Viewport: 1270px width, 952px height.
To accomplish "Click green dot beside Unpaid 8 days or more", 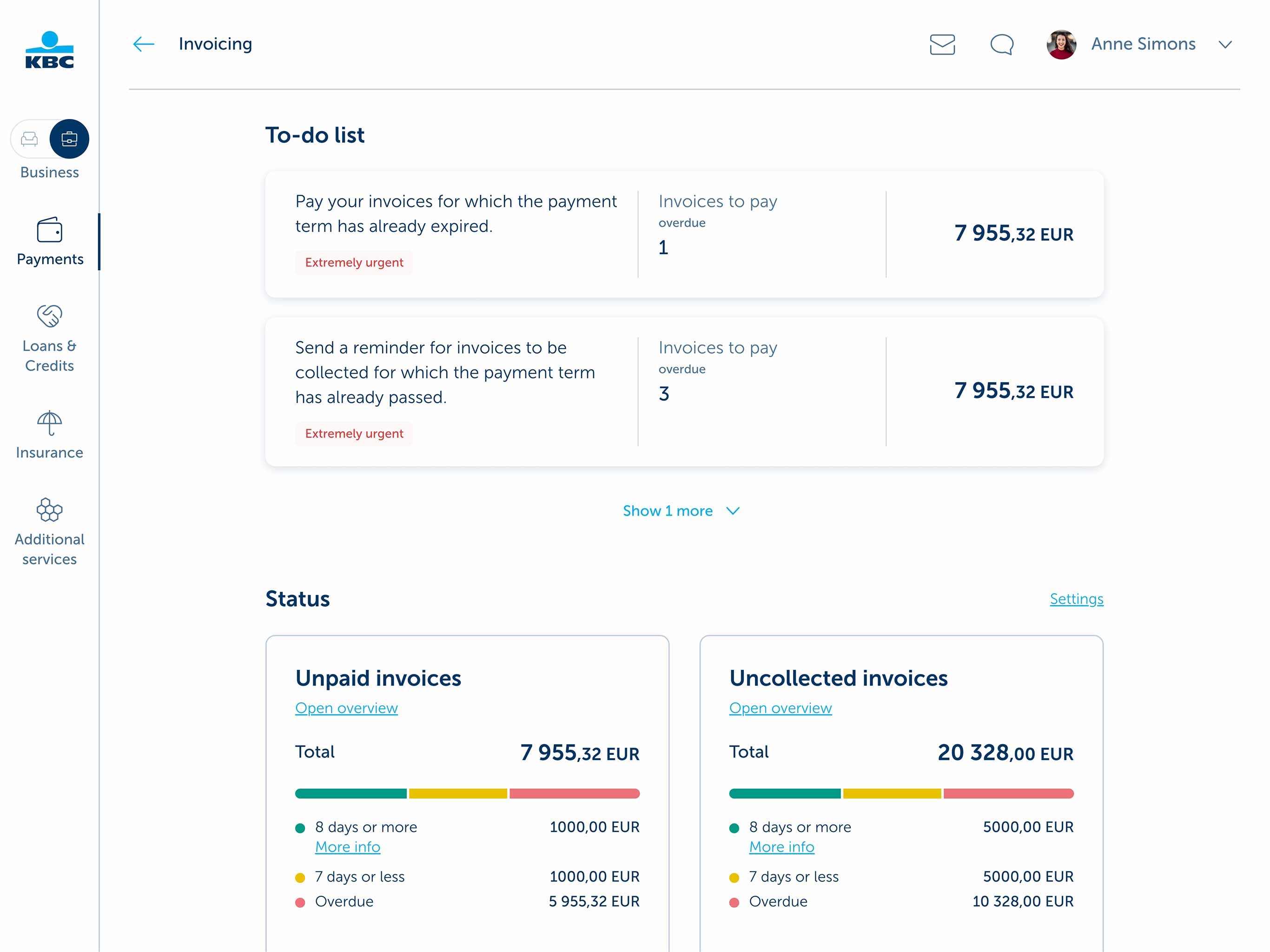I will click(x=300, y=828).
